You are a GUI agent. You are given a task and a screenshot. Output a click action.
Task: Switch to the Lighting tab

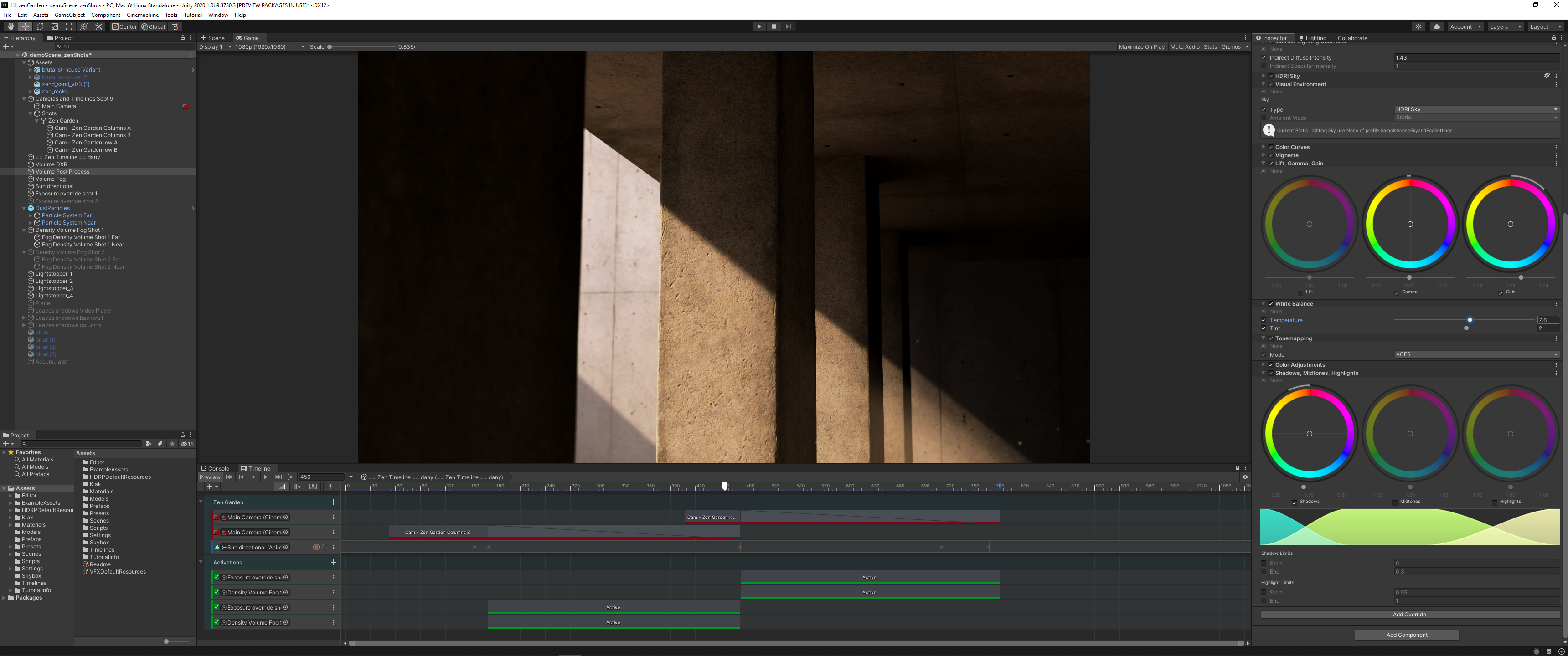[x=1312, y=38]
